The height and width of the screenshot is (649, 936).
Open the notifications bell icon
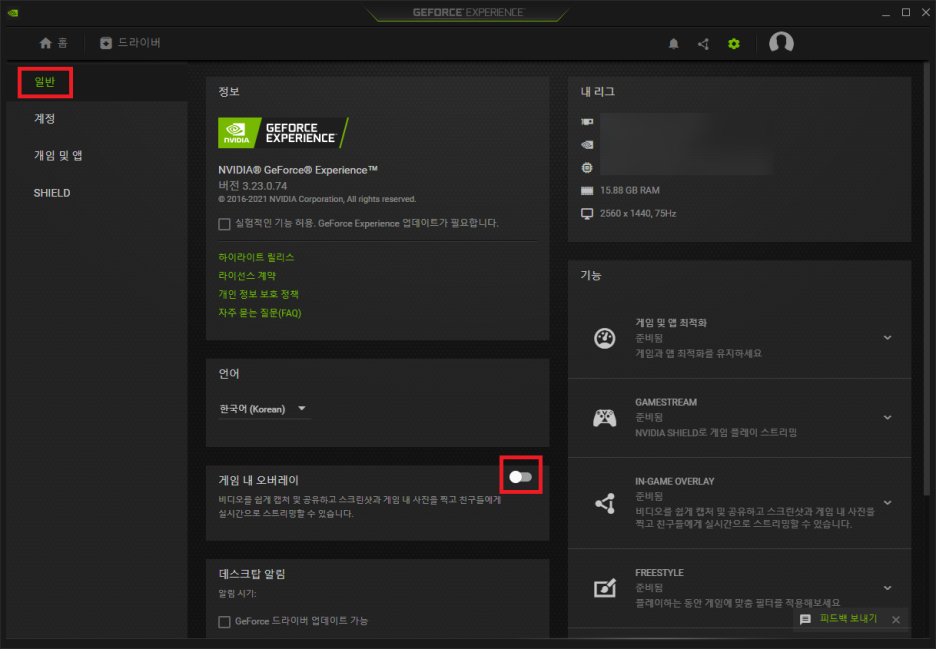pyautogui.click(x=673, y=44)
